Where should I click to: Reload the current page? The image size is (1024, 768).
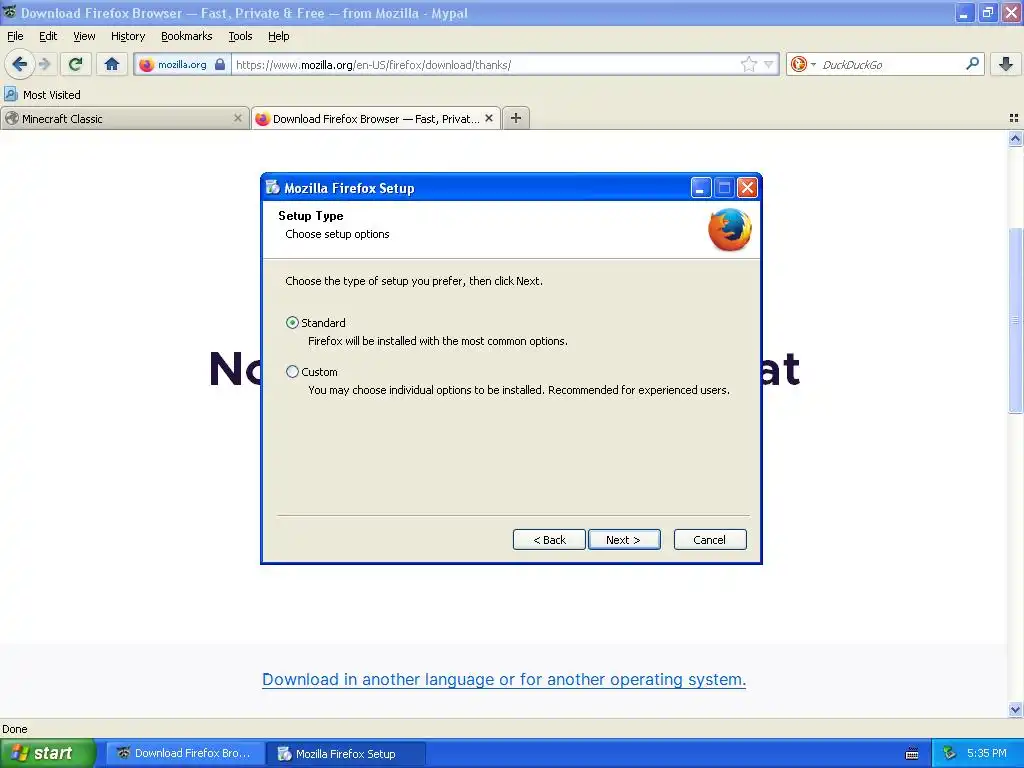(76, 64)
